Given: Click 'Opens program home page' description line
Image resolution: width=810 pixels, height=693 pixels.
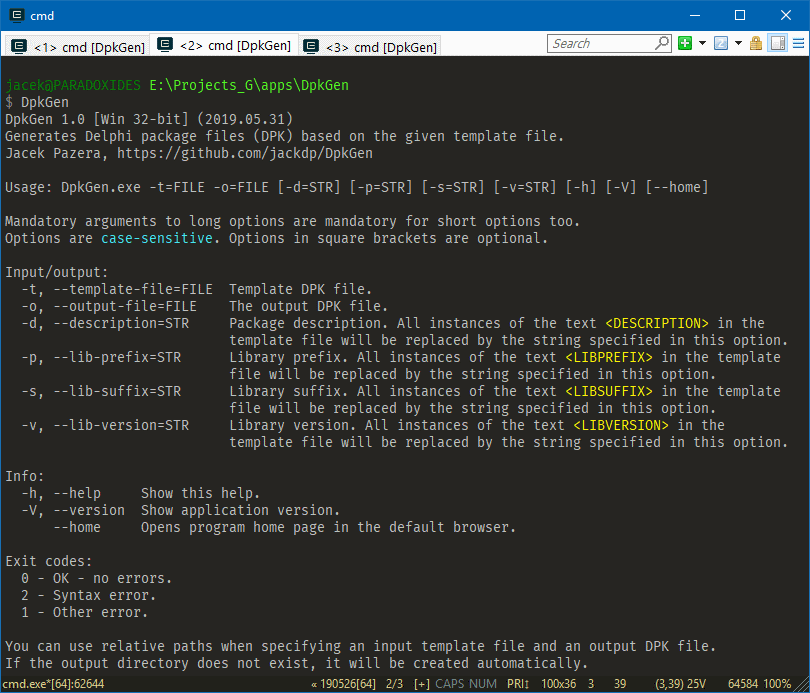Looking at the screenshot, I should [329, 527].
